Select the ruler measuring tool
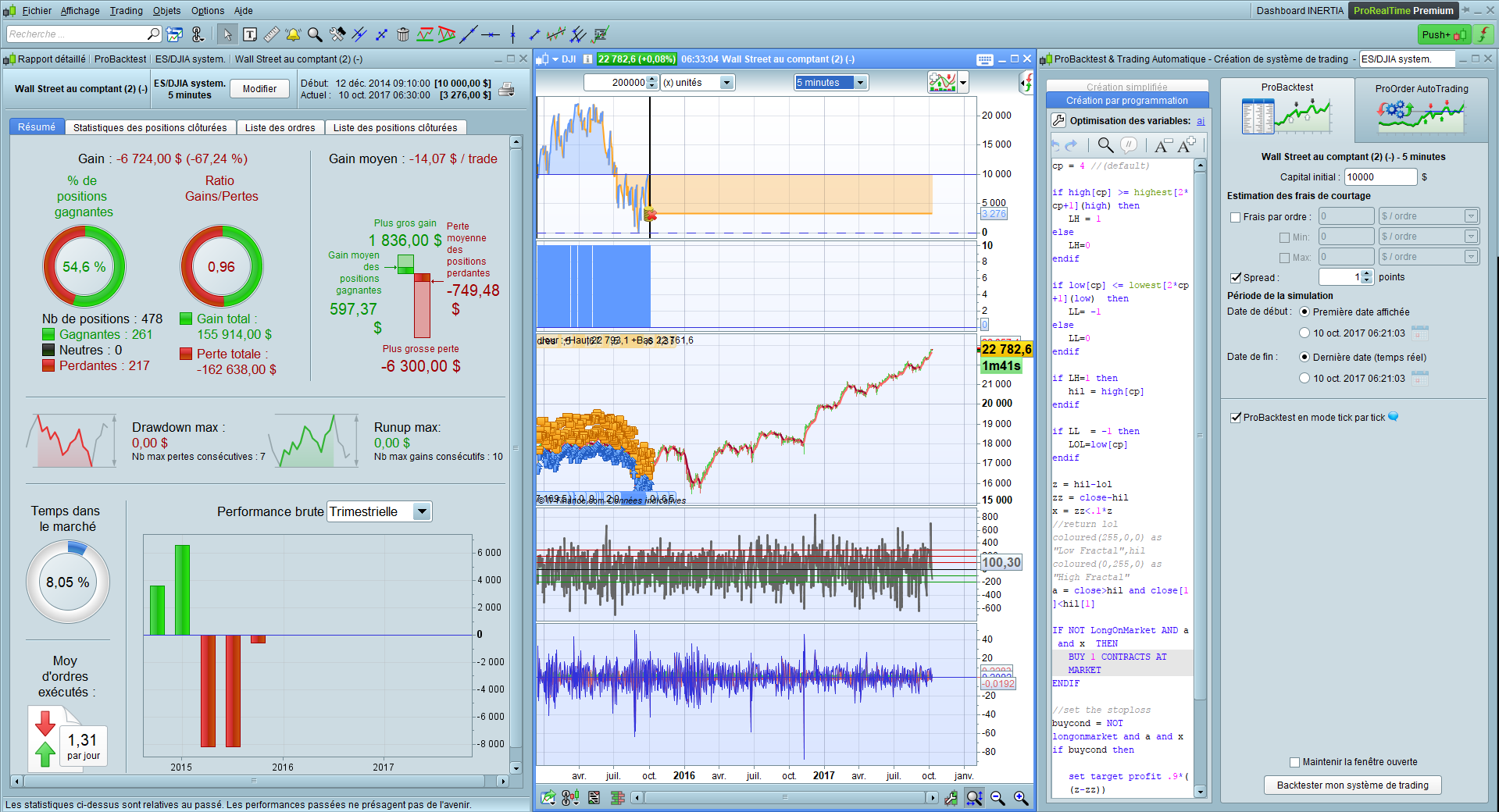Screen dimensions: 1499x812 coord(271,34)
